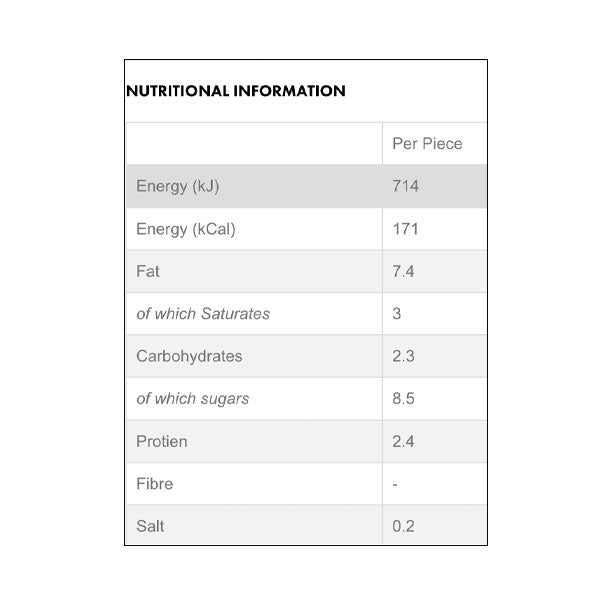The height and width of the screenshot is (600, 600).
Task: Click the Protien row label
Action: click(162, 441)
